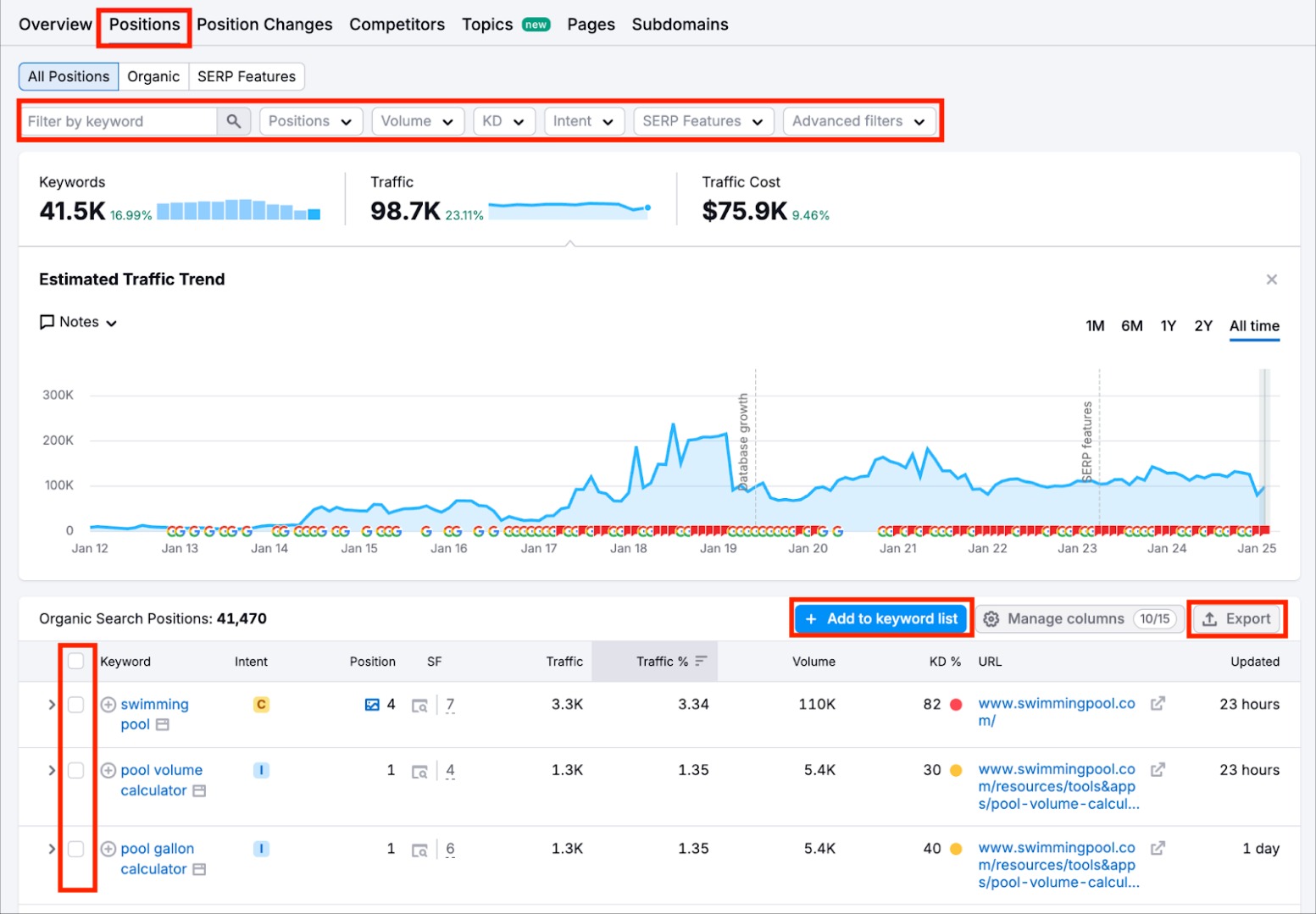1316x914 pixels.
Task: Open www.swimmingpool.com/ URL link
Action: 1057,712
